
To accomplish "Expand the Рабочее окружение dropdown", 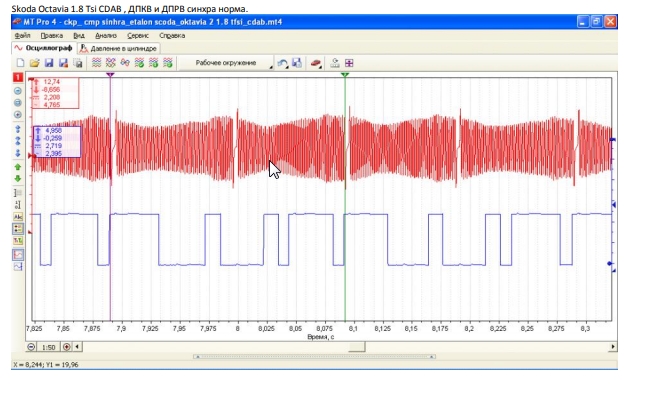I will (x=227, y=63).
